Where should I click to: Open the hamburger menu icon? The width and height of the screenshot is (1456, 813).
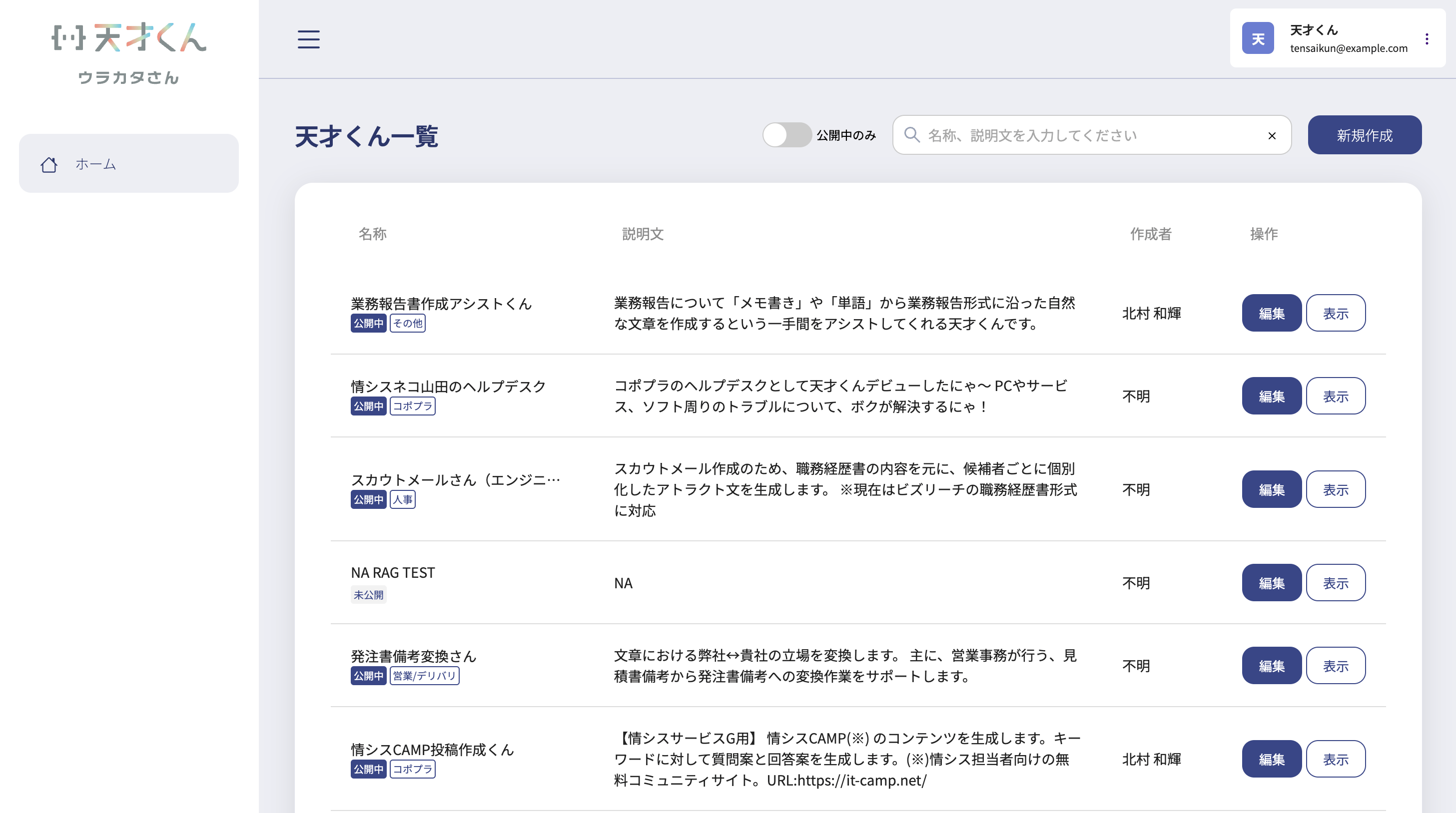[309, 39]
